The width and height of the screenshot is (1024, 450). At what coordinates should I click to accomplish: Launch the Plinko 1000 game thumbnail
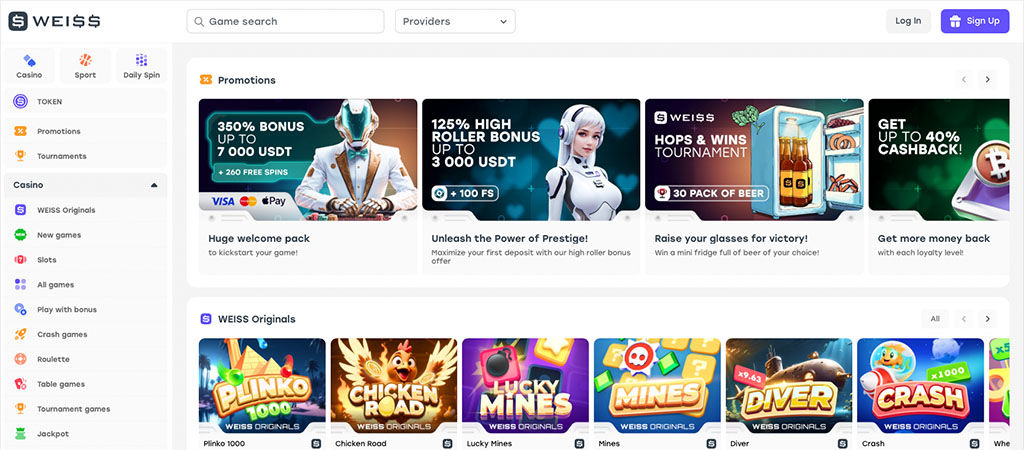(262, 386)
